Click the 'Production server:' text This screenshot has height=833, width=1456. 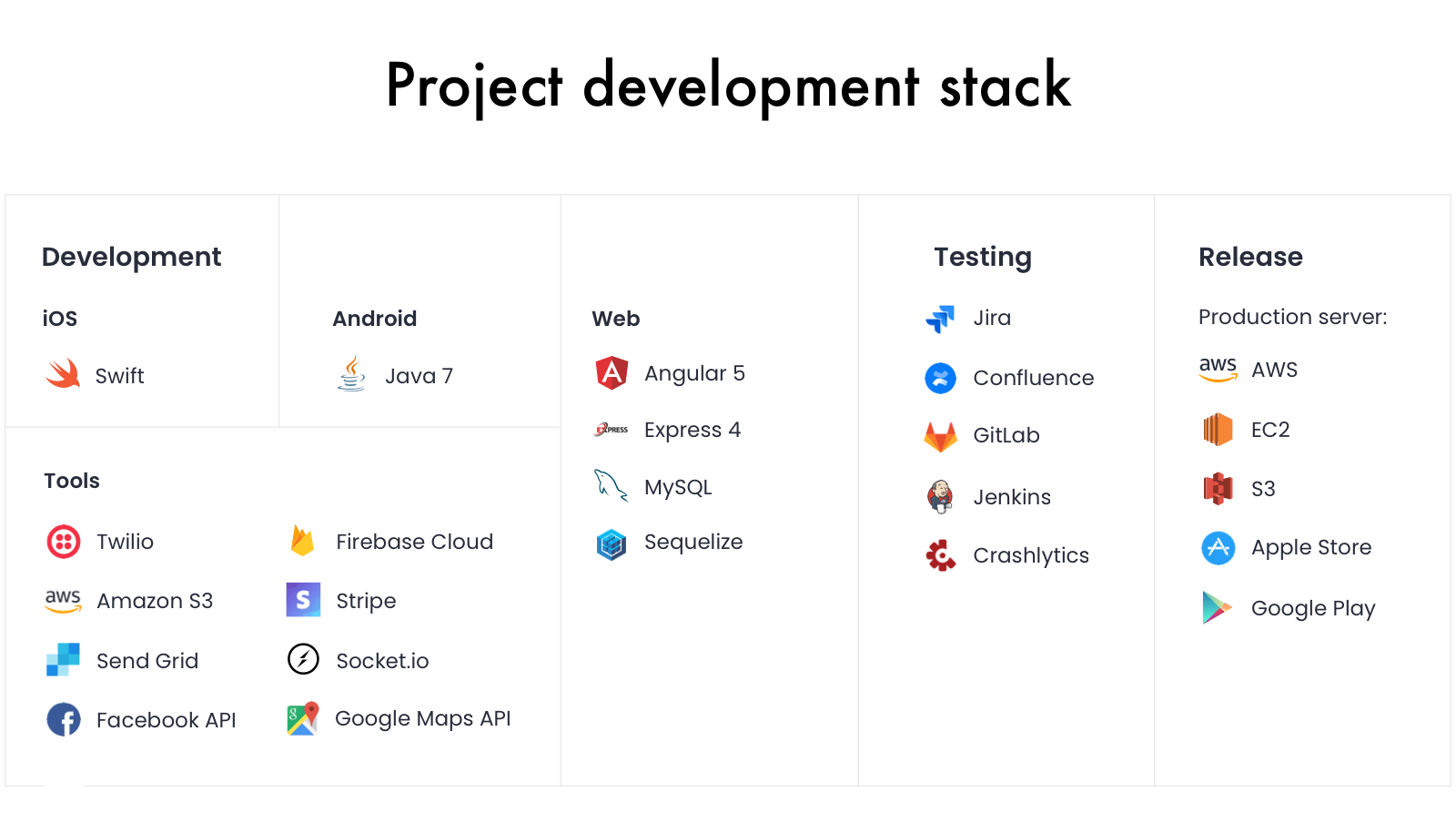[1293, 317]
